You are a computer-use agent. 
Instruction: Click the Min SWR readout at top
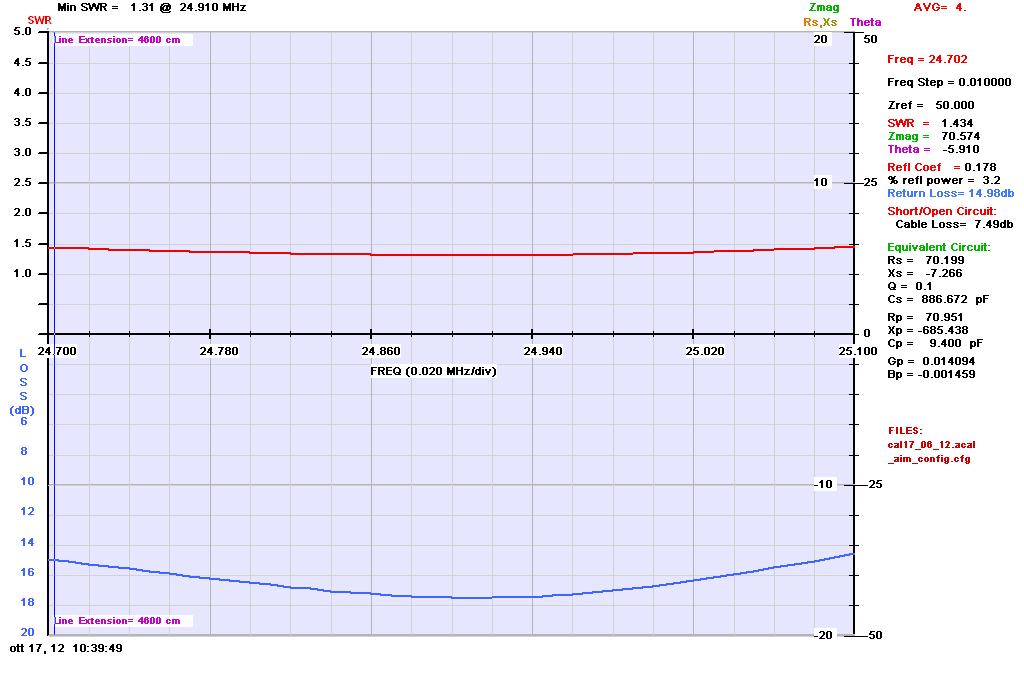coord(152,7)
